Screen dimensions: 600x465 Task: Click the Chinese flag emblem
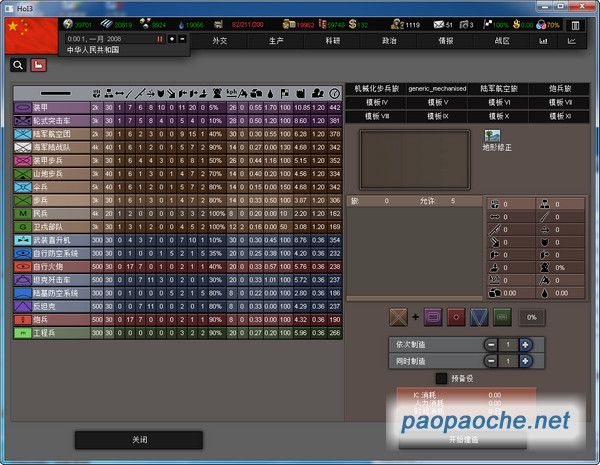tap(31, 36)
